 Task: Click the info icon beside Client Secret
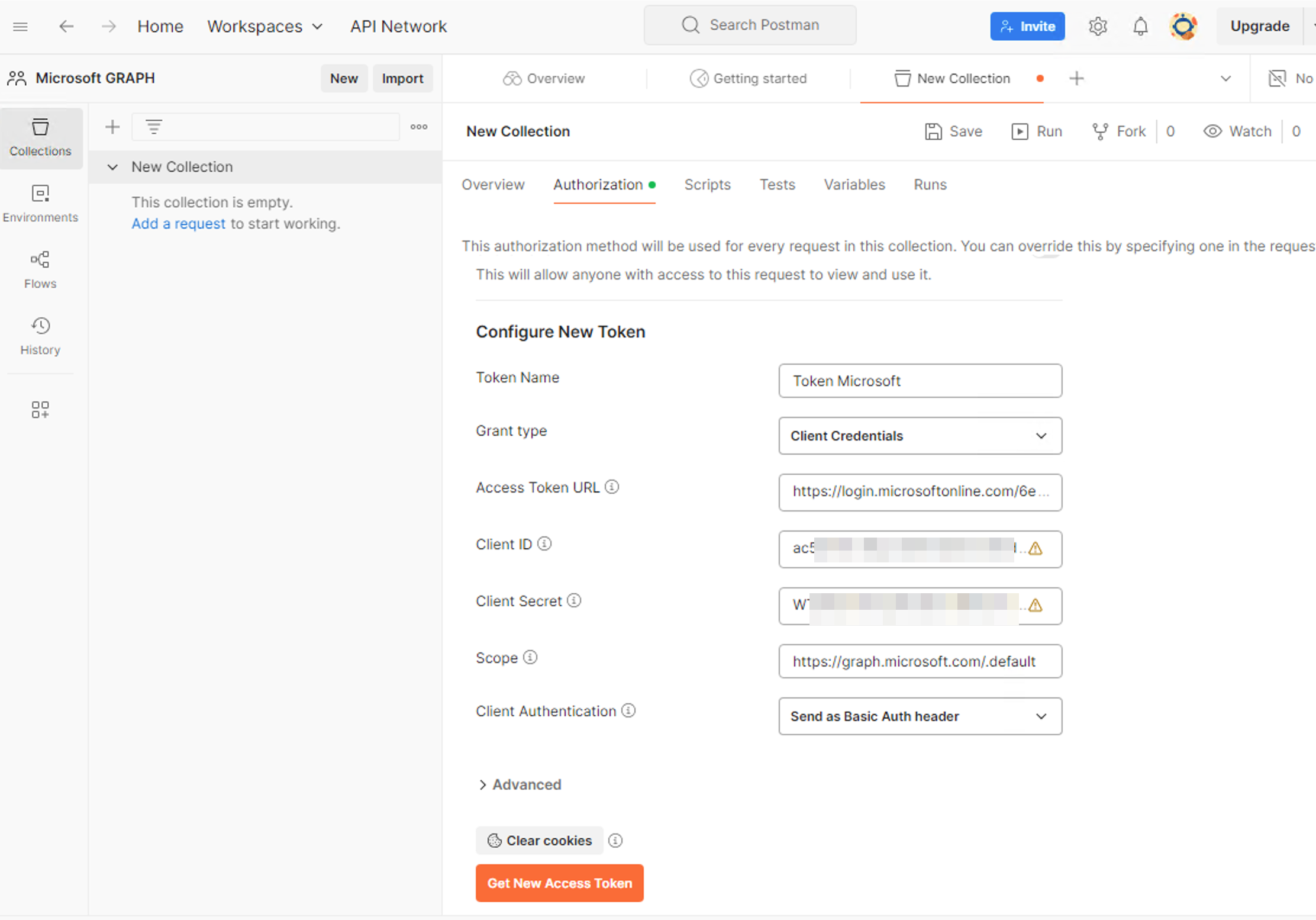(x=574, y=601)
